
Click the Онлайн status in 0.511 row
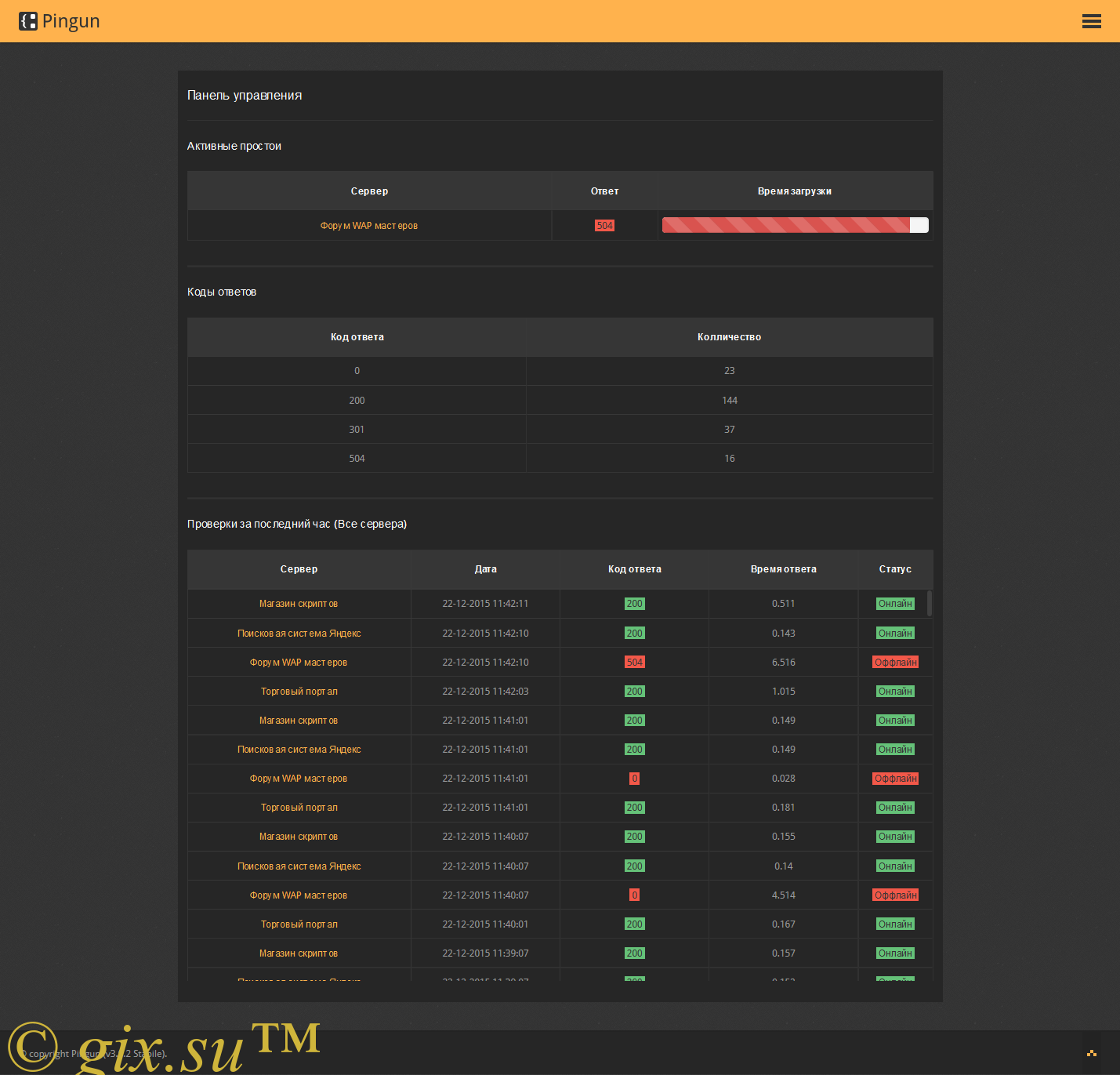point(895,604)
